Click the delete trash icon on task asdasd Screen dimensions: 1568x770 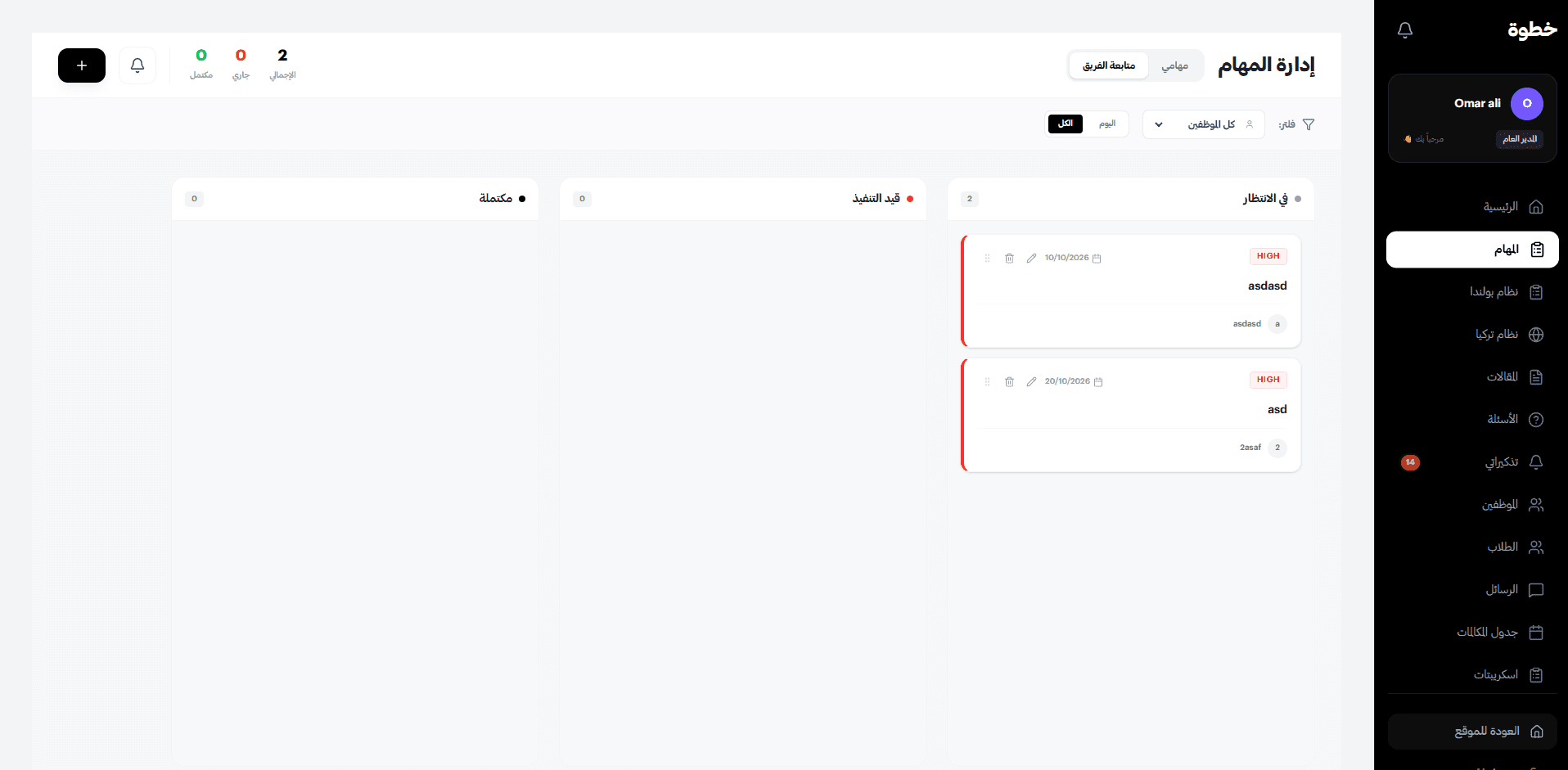coord(1009,258)
